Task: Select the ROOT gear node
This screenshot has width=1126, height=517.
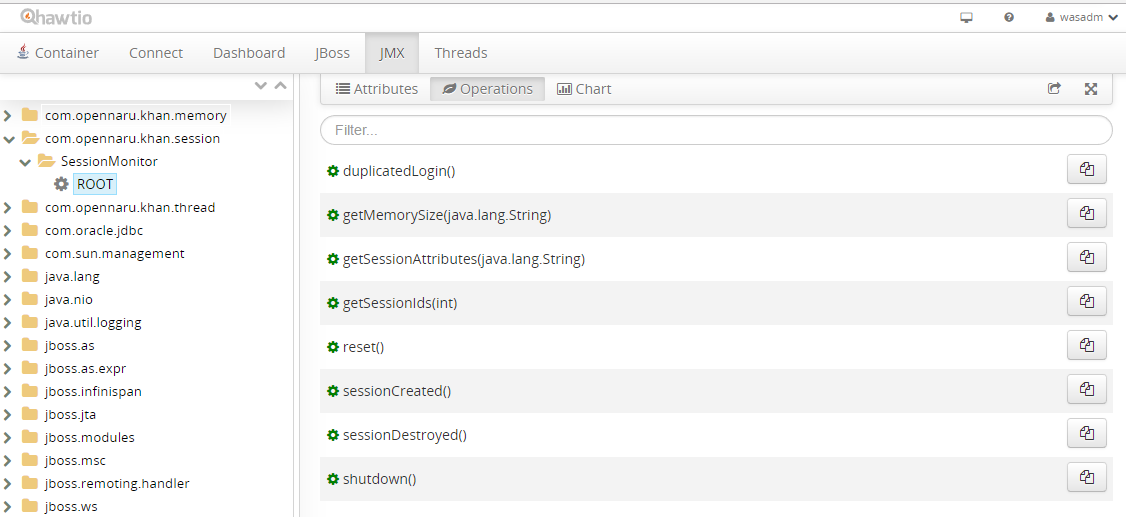Action: click(x=94, y=184)
